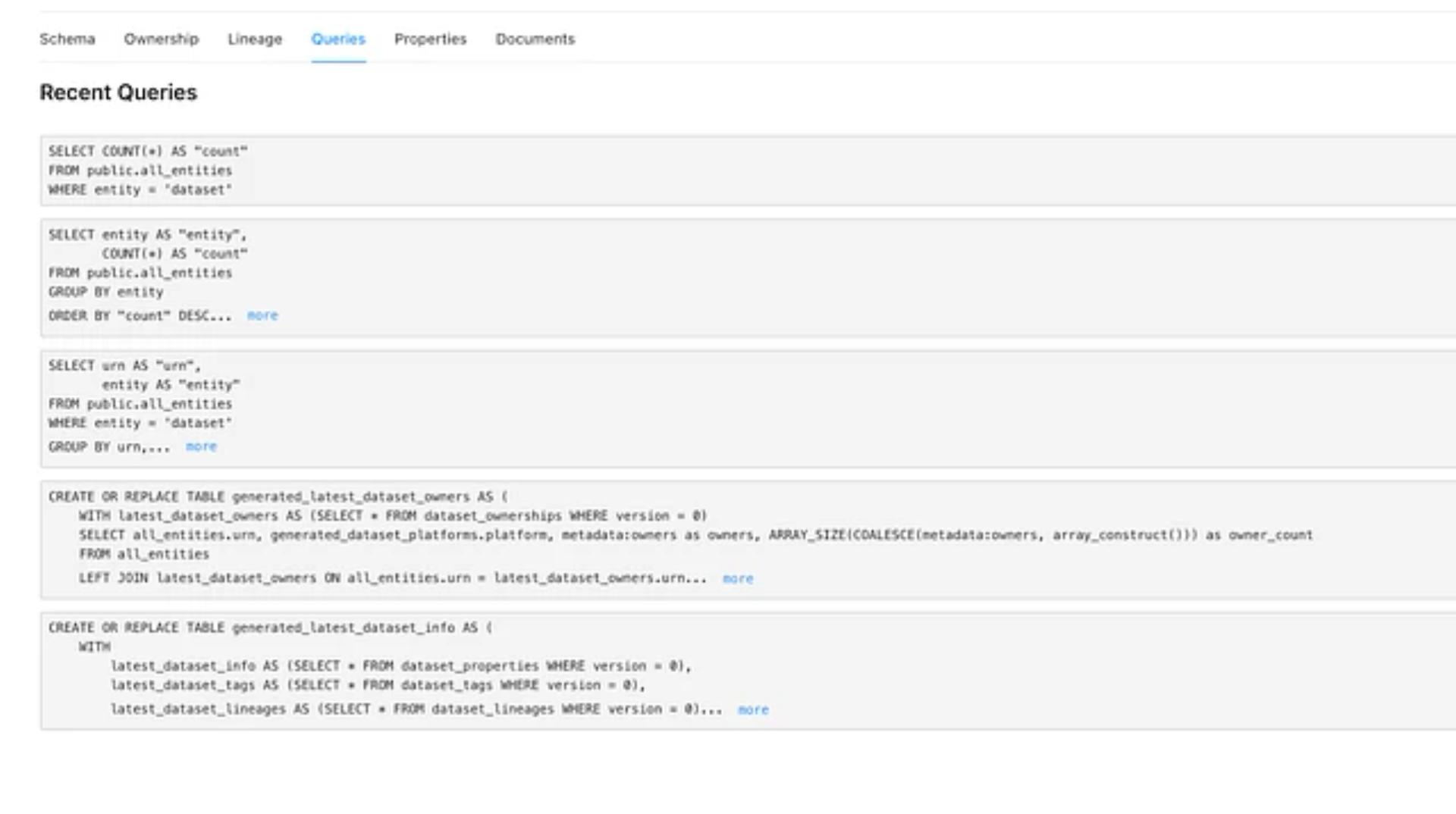Click the LEFT JOIN latest_dataset_owners line
Viewport: 1456px width, 814px height.
click(393, 578)
